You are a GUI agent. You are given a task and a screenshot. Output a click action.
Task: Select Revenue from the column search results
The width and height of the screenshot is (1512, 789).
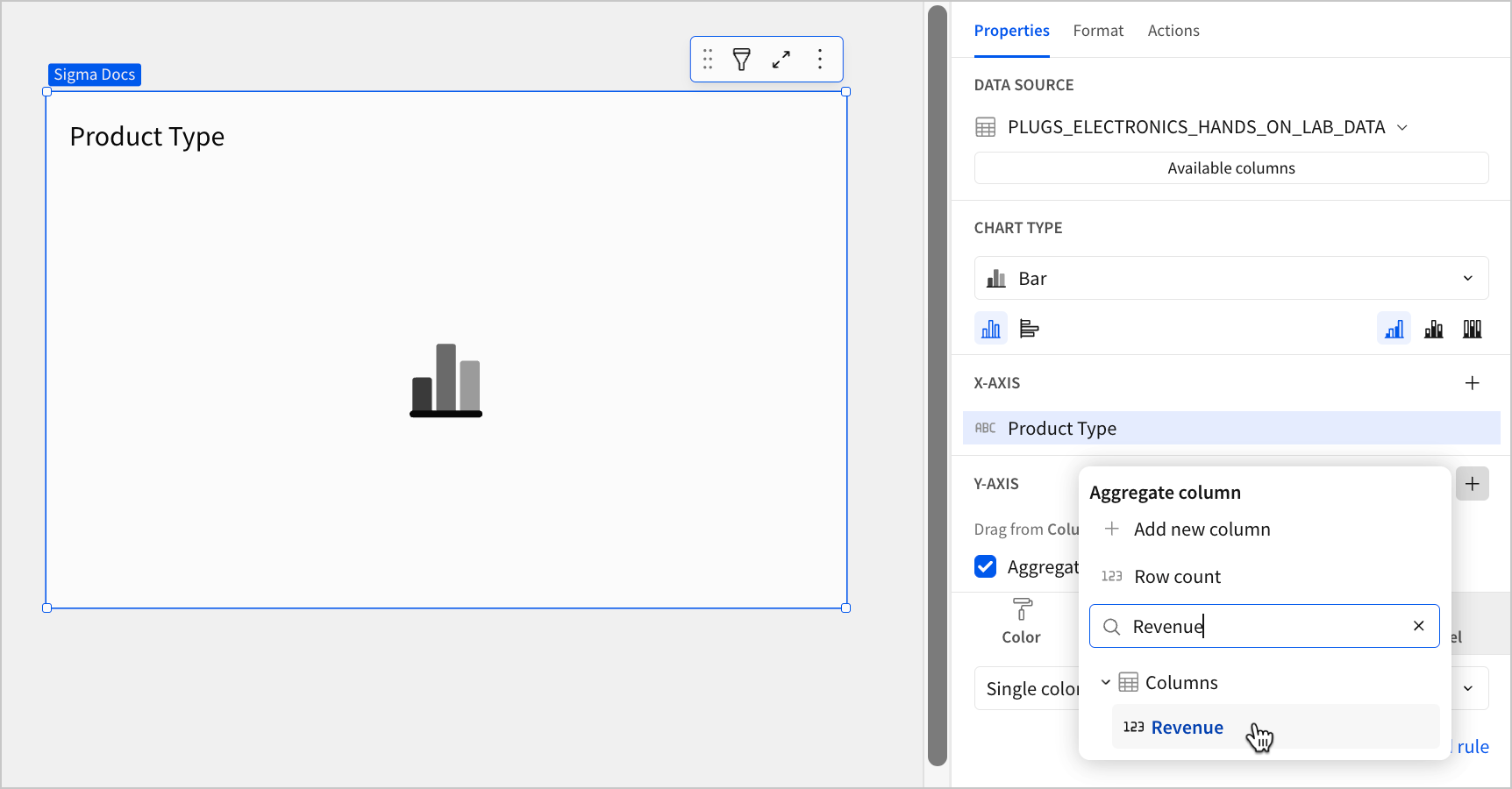[x=1187, y=727]
